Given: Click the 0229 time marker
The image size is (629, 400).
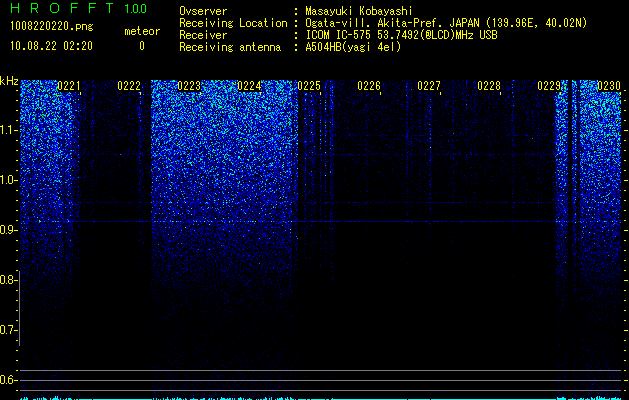Looking at the screenshot, I should [x=549, y=86].
